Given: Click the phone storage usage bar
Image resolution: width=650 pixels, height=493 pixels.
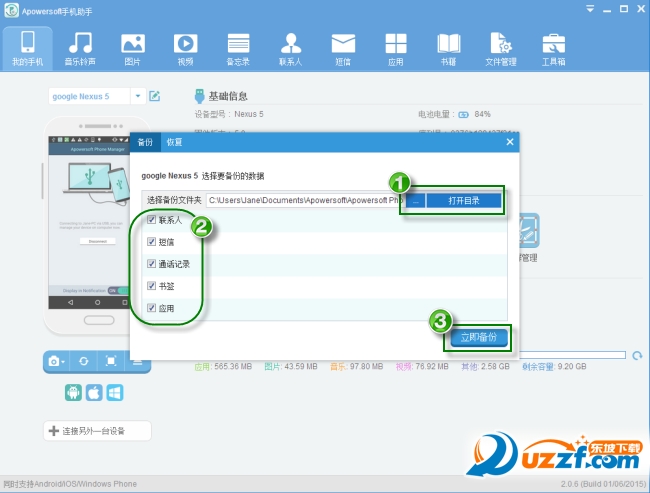Looking at the screenshot, I should tap(572, 355).
